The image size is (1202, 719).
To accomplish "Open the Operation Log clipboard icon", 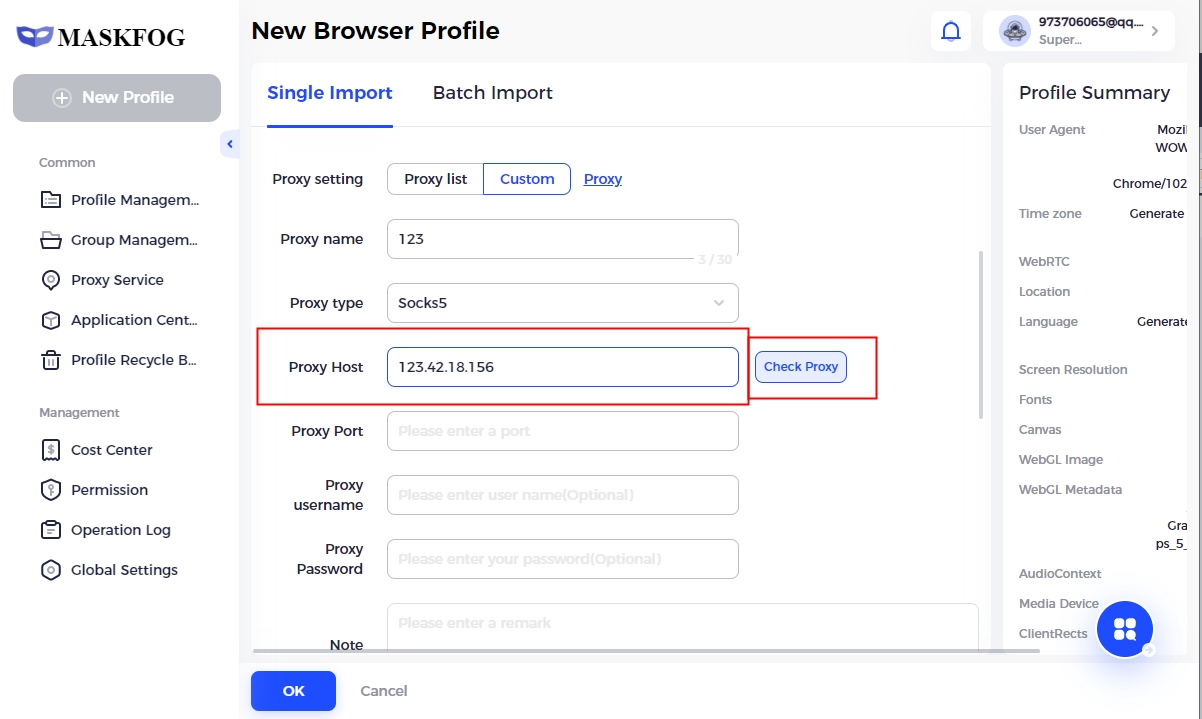I will tap(51, 530).
